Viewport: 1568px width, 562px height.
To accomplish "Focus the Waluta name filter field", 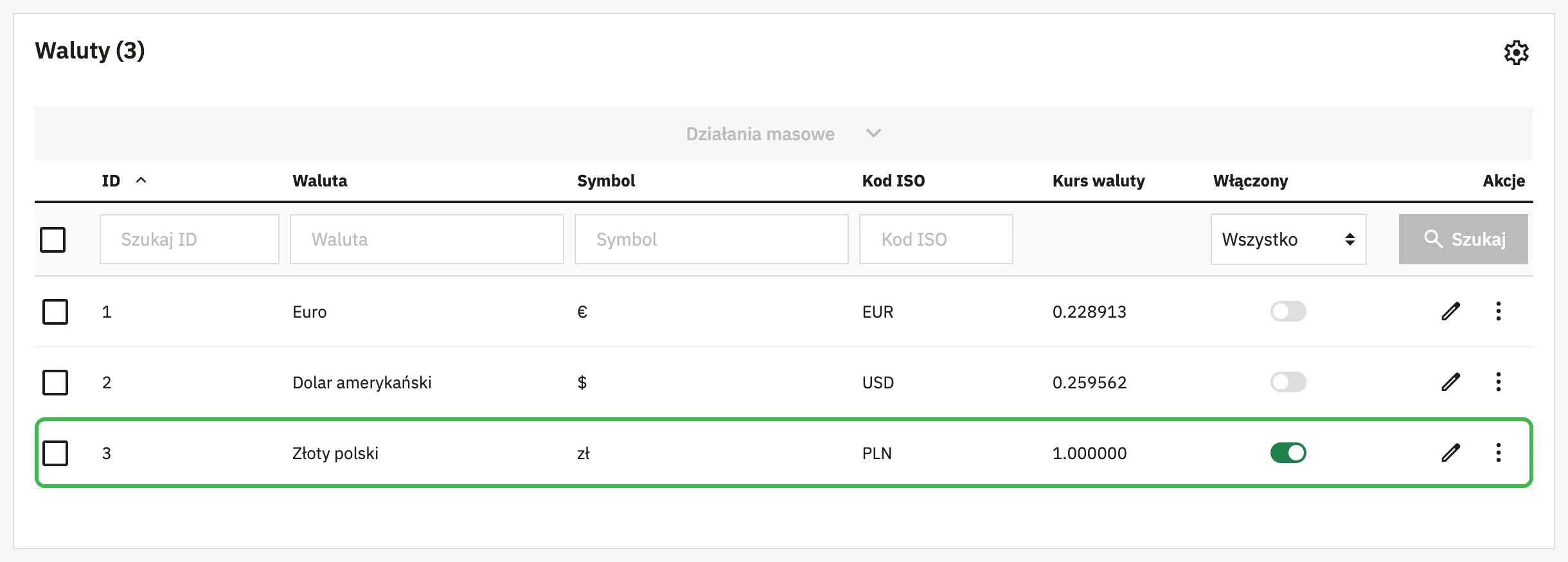I will 427,239.
